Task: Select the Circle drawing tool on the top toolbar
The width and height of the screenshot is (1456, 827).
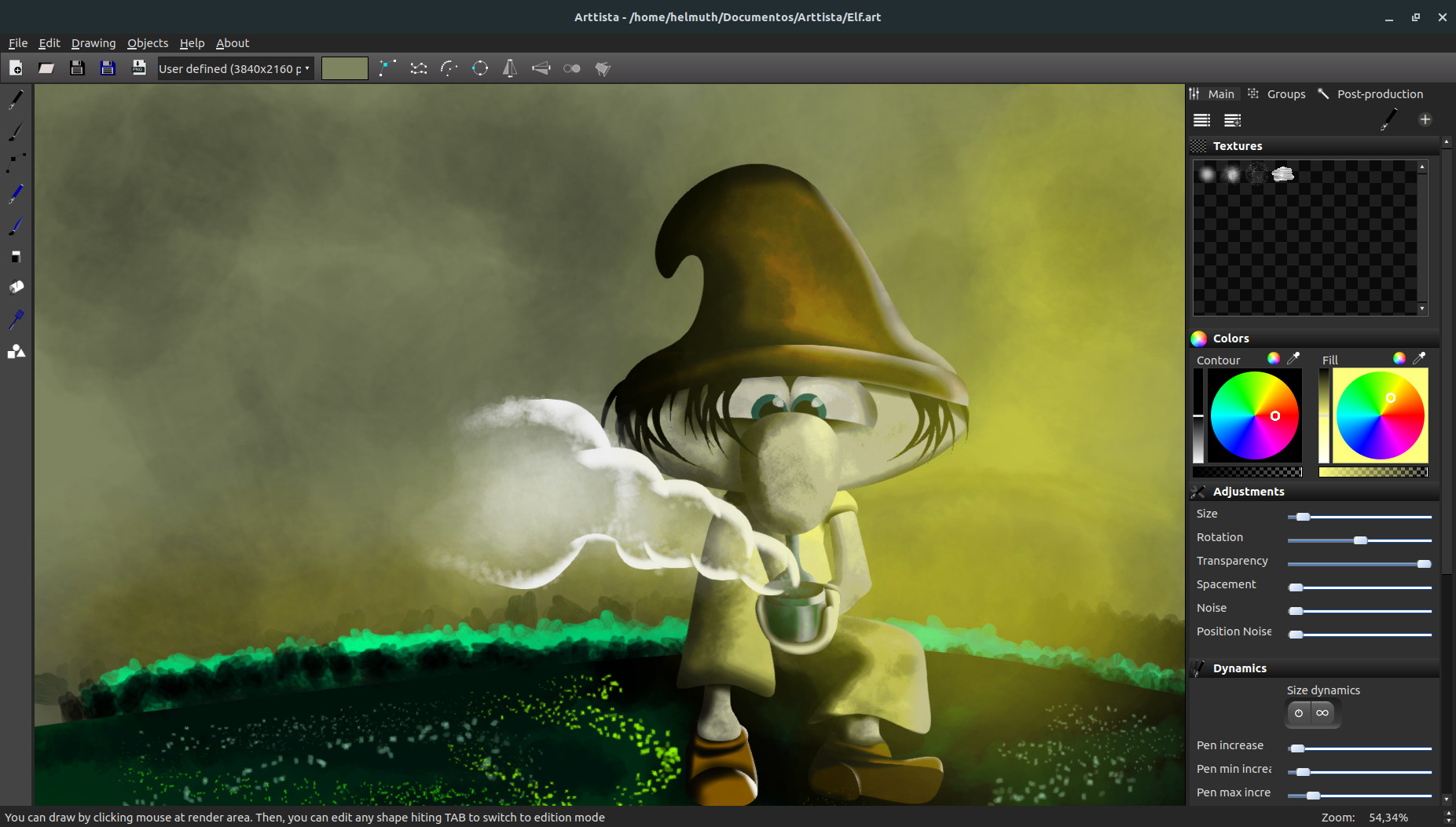Action: pyautogui.click(x=480, y=68)
